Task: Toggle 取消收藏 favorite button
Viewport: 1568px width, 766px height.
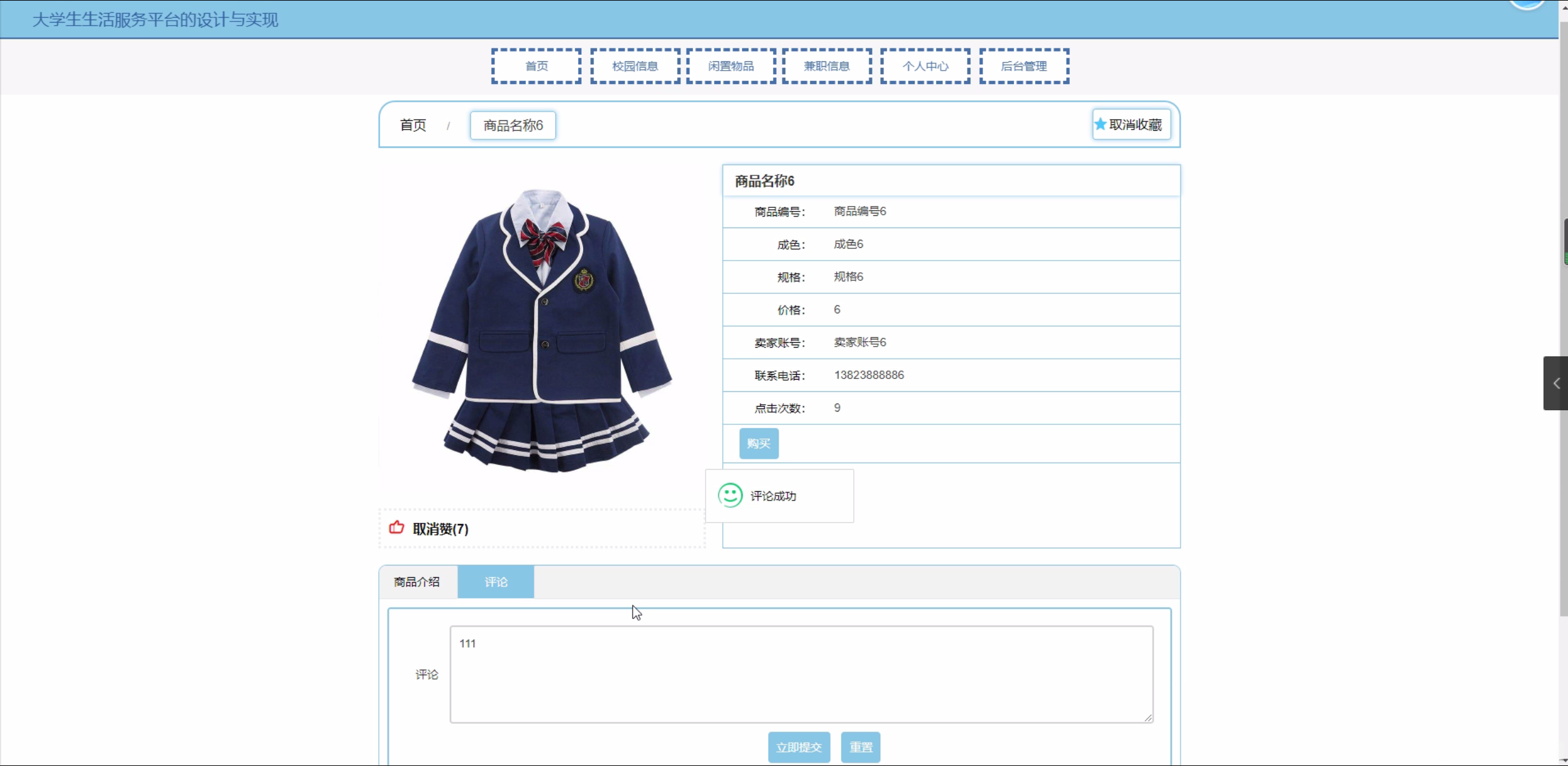Action: pos(1131,124)
